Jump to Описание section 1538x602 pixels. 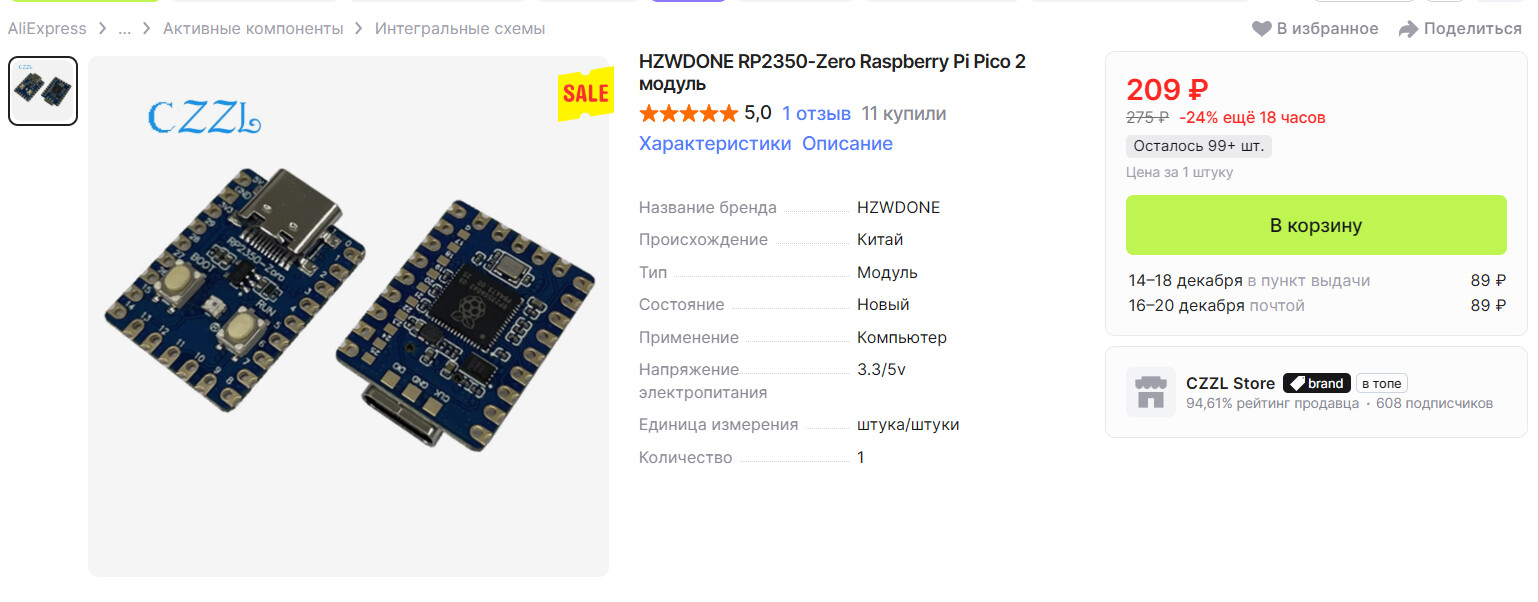coord(847,143)
